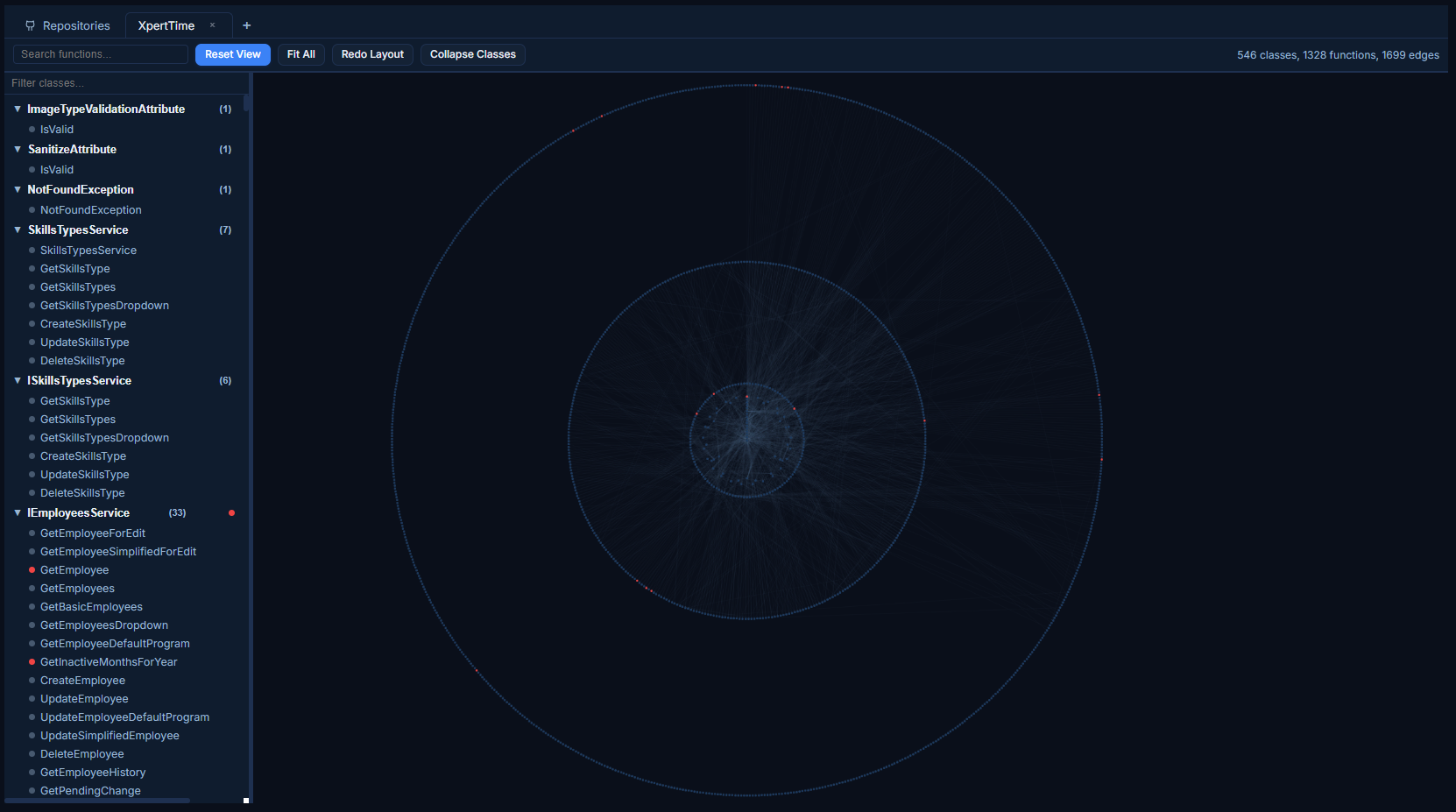This screenshot has width=1456, height=812.
Task: Open a new tab with the plus icon
Action: (x=246, y=25)
